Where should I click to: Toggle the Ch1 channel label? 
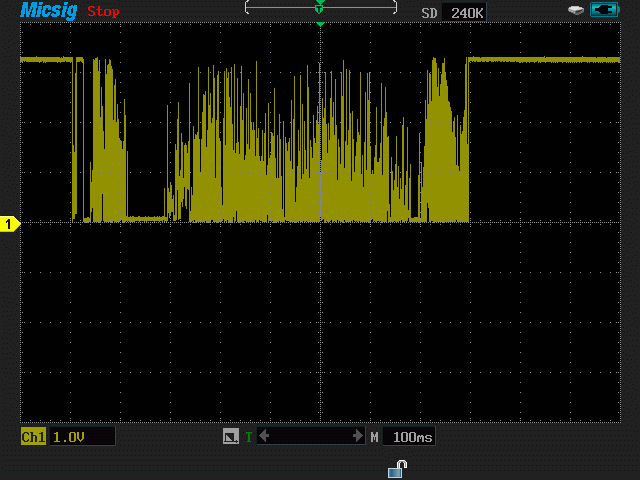[x=33, y=437]
